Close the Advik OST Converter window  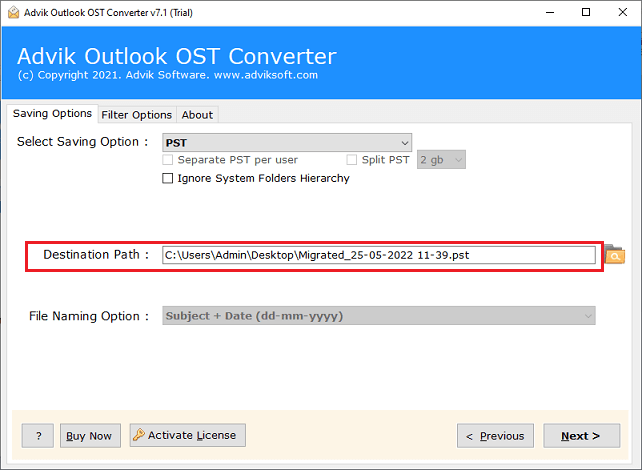(622, 12)
